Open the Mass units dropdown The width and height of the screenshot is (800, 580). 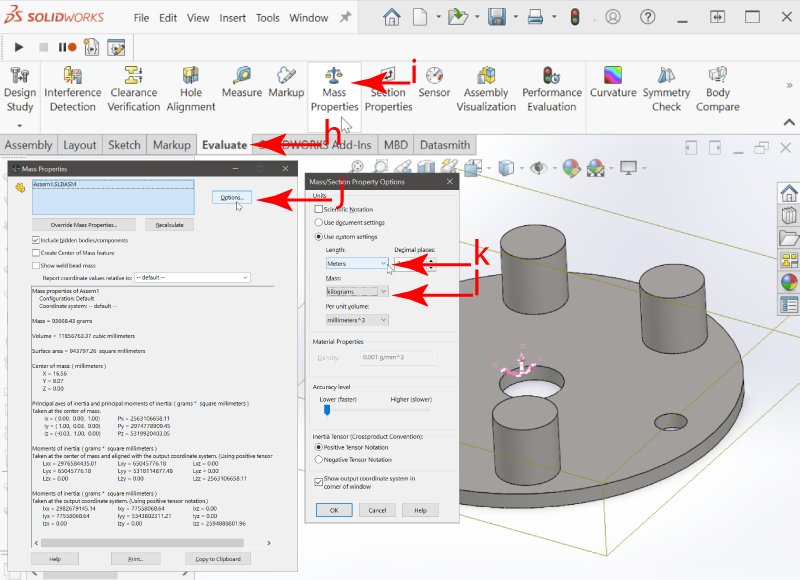(x=357, y=291)
